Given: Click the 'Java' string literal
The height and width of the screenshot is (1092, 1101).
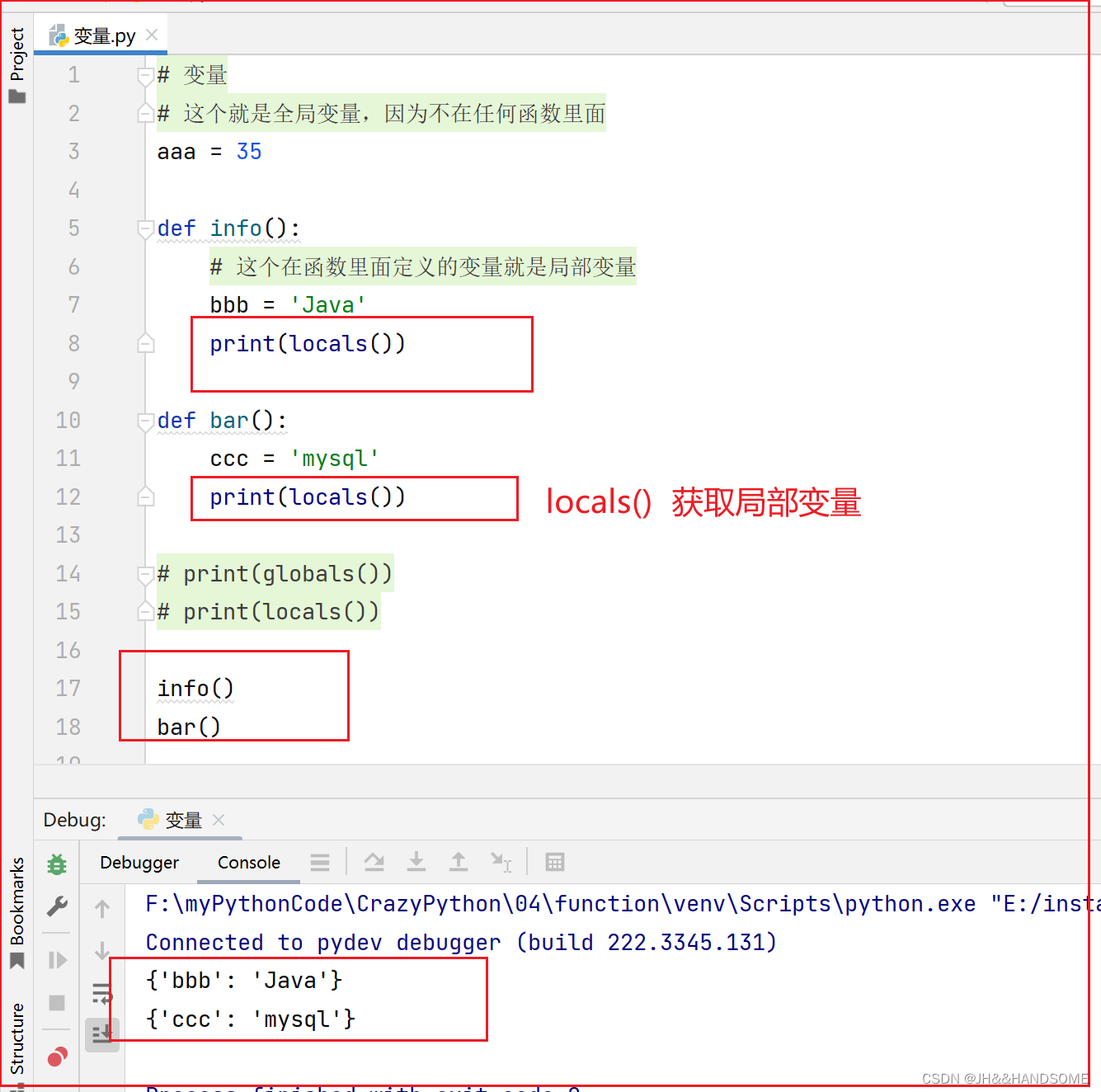Looking at the screenshot, I should [328, 305].
